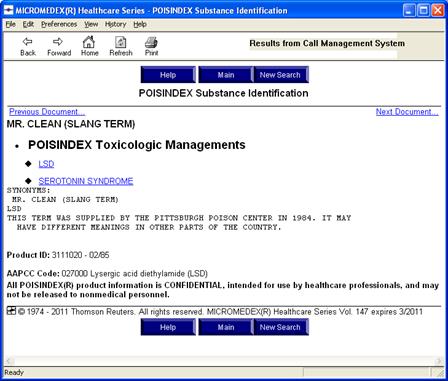Click the SYNONYMS: label
The height and width of the screenshot is (381, 448).
pyautogui.click(x=29, y=191)
